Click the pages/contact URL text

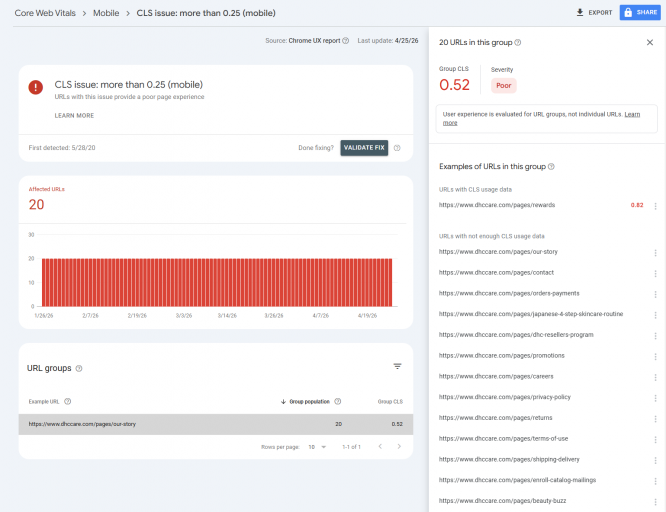click(x=496, y=272)
